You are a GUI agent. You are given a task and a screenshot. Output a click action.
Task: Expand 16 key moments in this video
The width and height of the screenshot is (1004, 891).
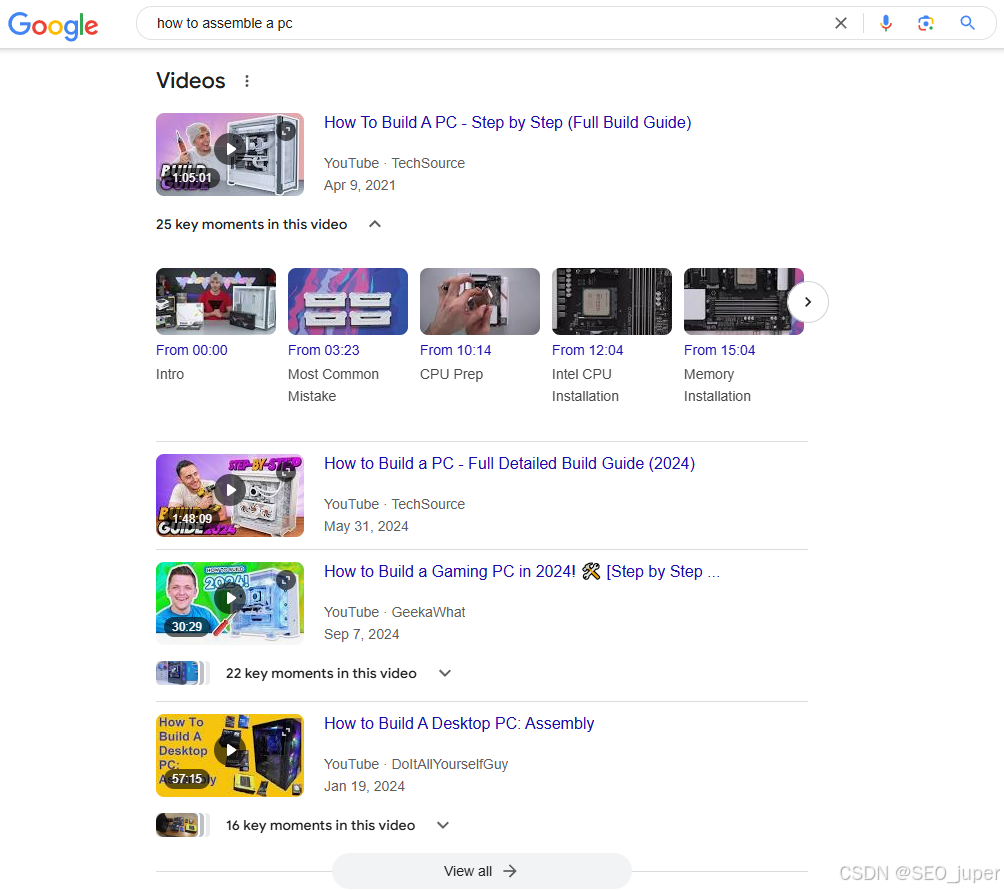442,825
